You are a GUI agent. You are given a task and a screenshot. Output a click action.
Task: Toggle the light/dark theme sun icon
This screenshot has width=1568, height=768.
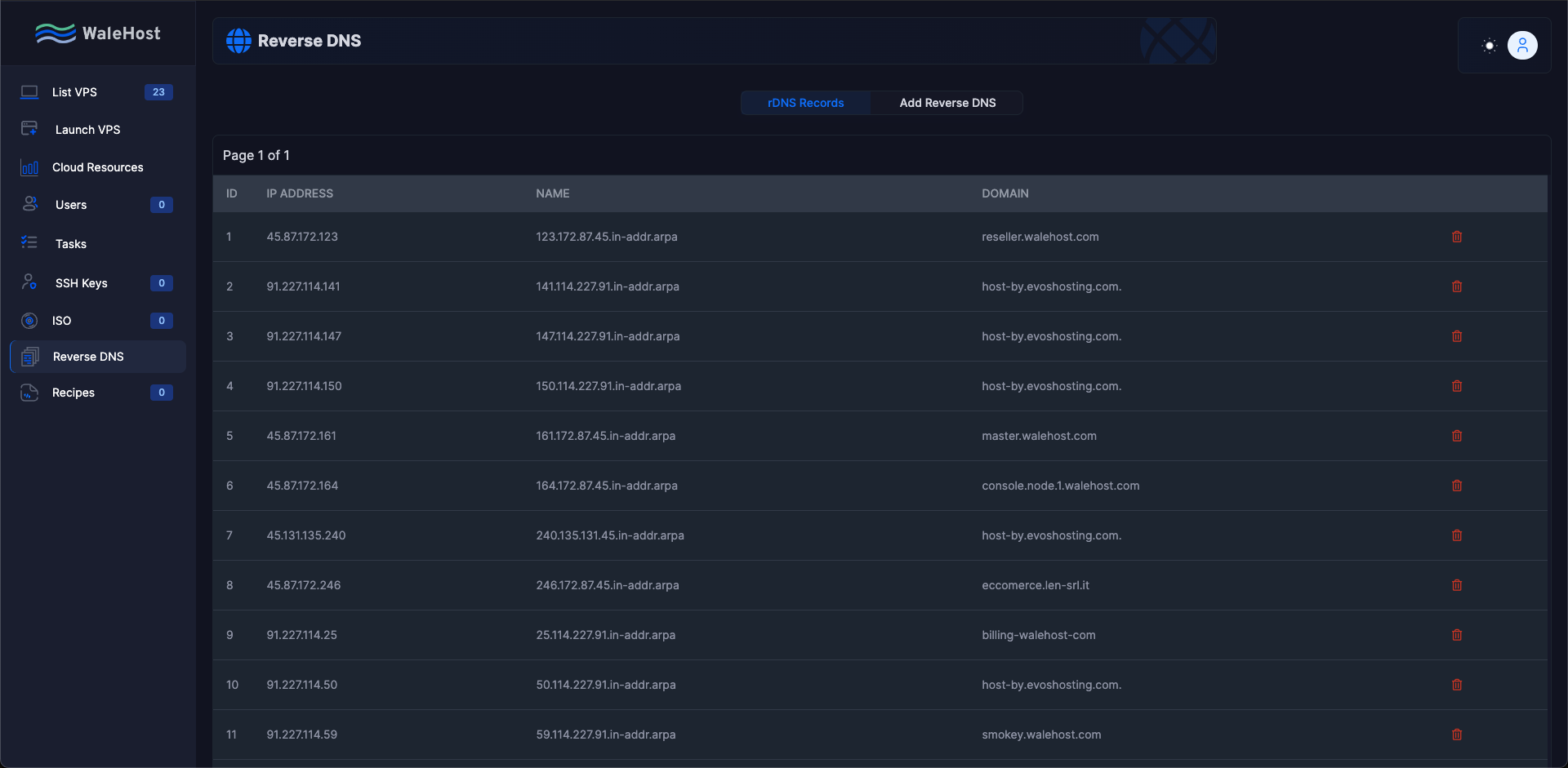coord(1489,46)
